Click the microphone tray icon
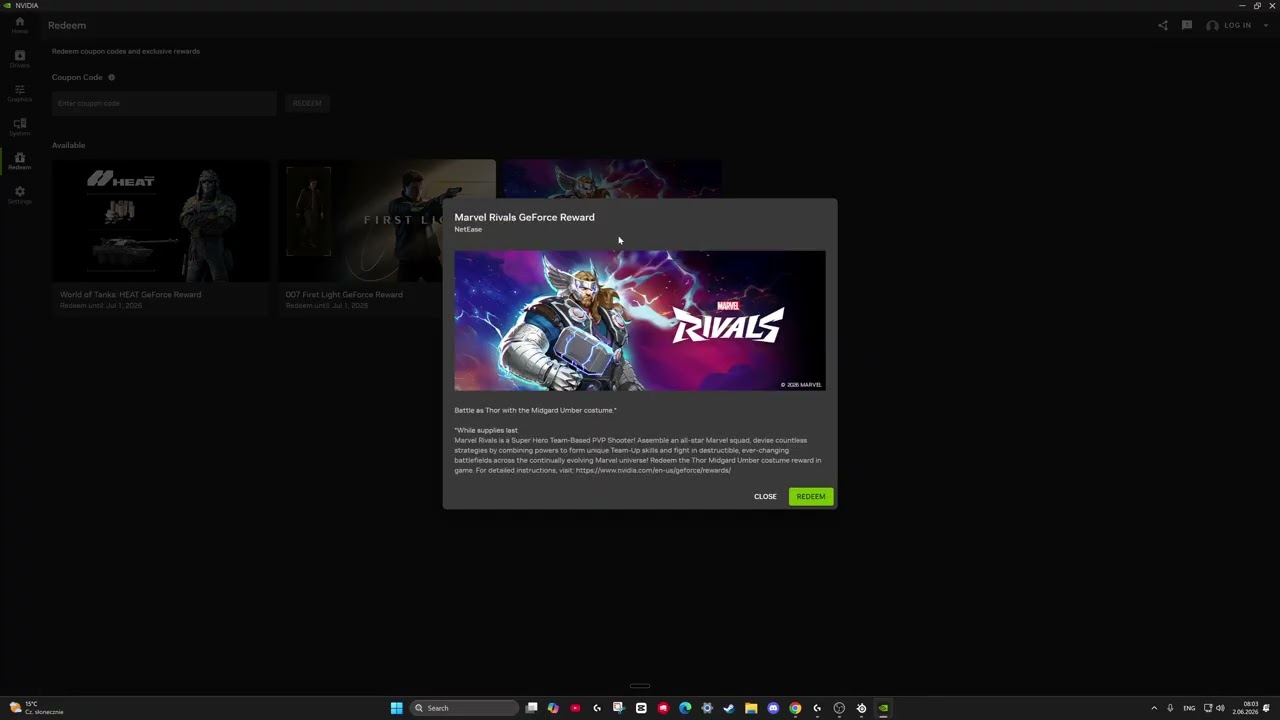 [1170, 708]
